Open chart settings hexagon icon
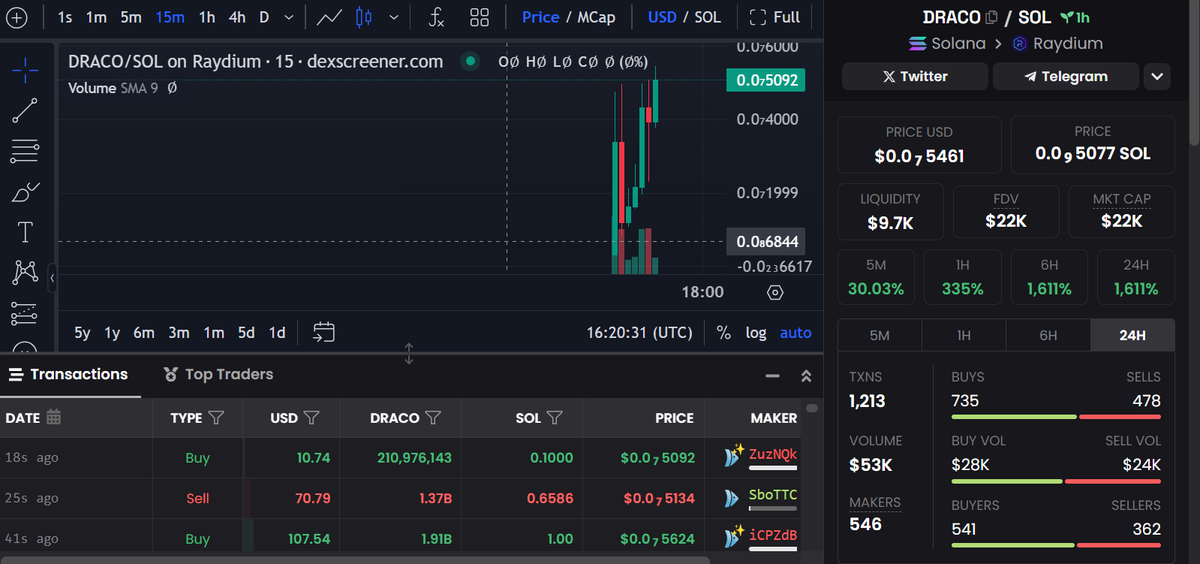This screenshot has height=564, width=1200. (x=775, y=292)
